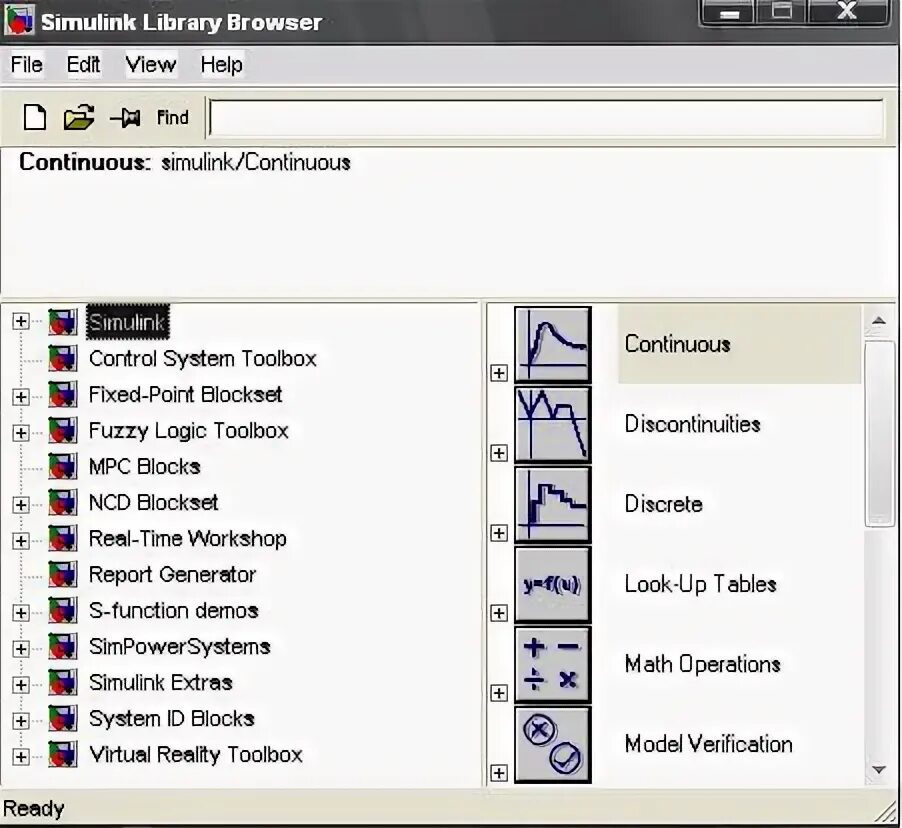Select the Model Verification label
This screenshot has width=902, height=828.
(x=709, y=744)
